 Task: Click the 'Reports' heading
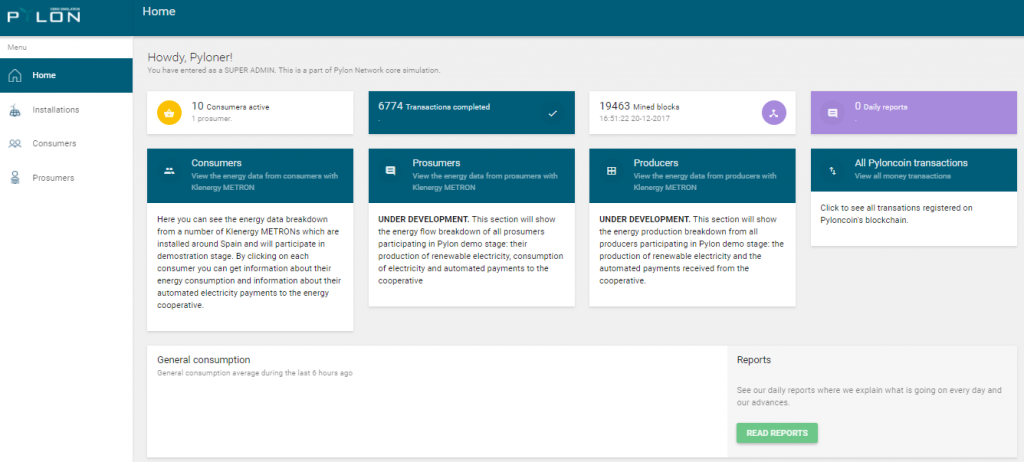tap(754, 360)
